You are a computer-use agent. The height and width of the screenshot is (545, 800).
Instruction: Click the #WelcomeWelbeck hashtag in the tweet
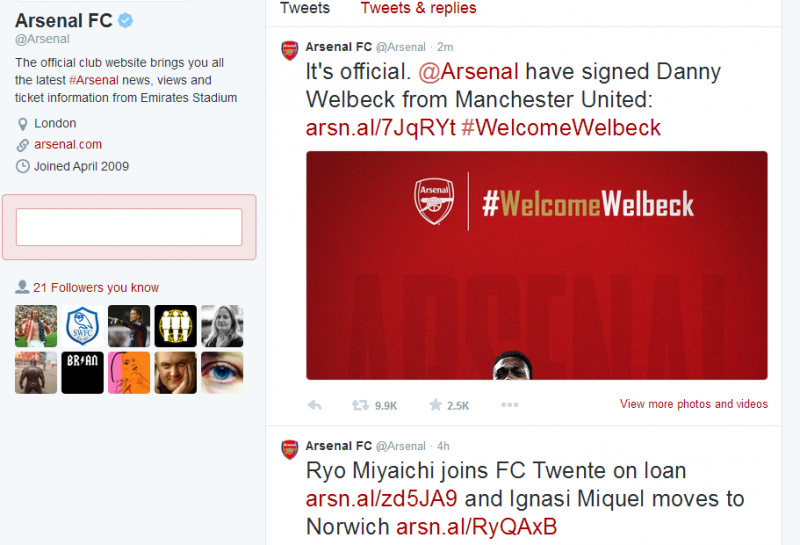pos(561,127)
